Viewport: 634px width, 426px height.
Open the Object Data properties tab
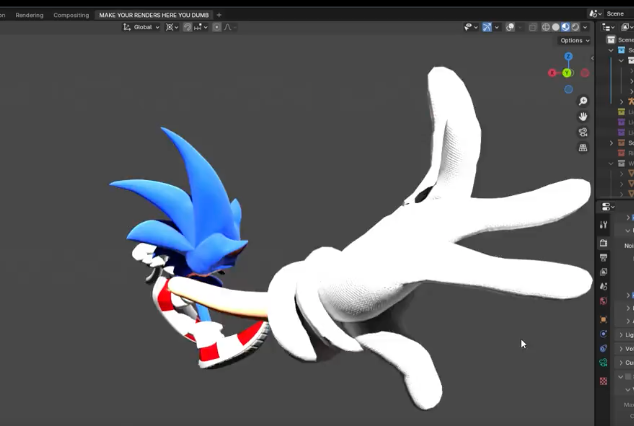tap(603, 363)
